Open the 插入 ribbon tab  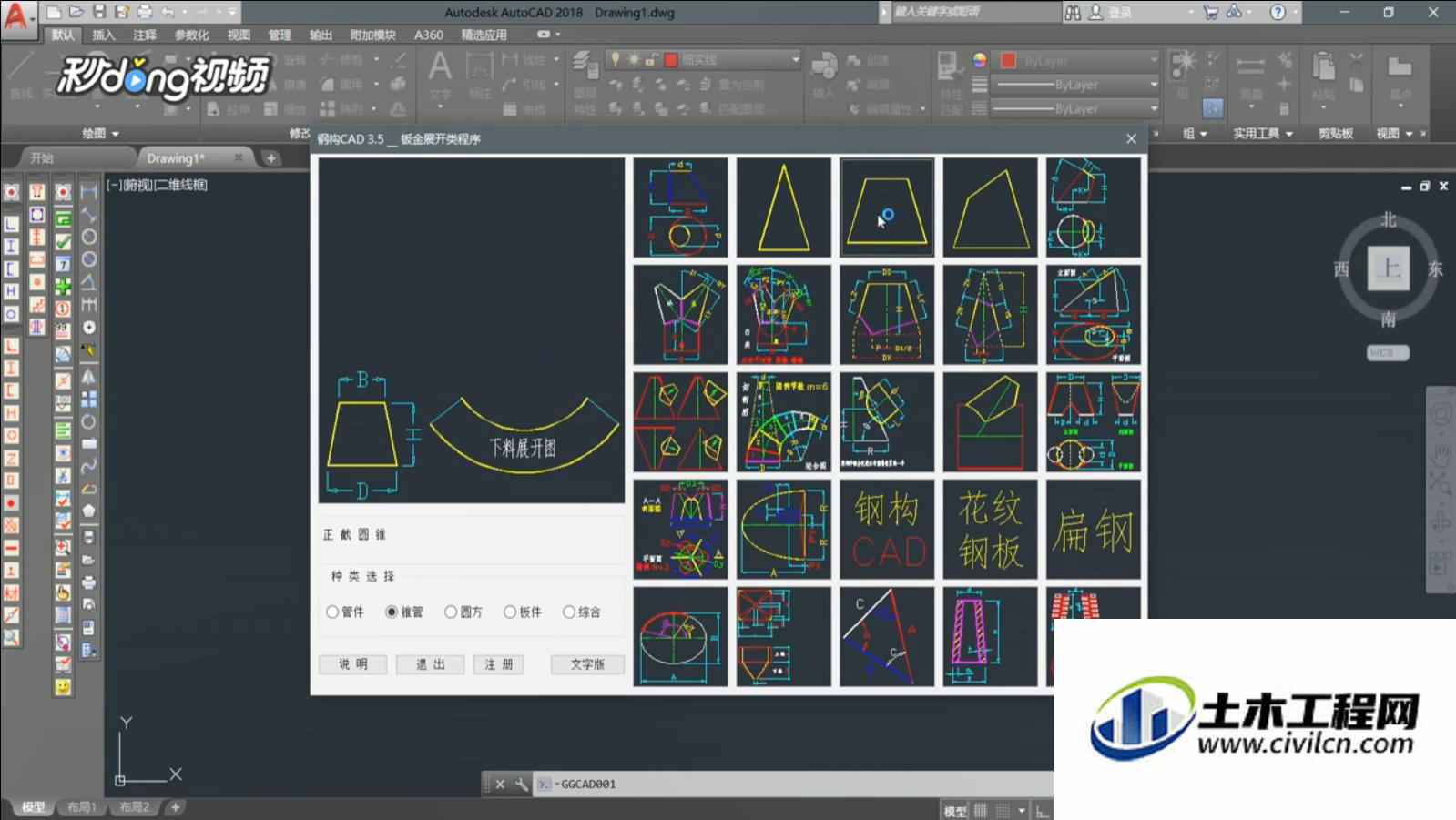tap(104, 35)
